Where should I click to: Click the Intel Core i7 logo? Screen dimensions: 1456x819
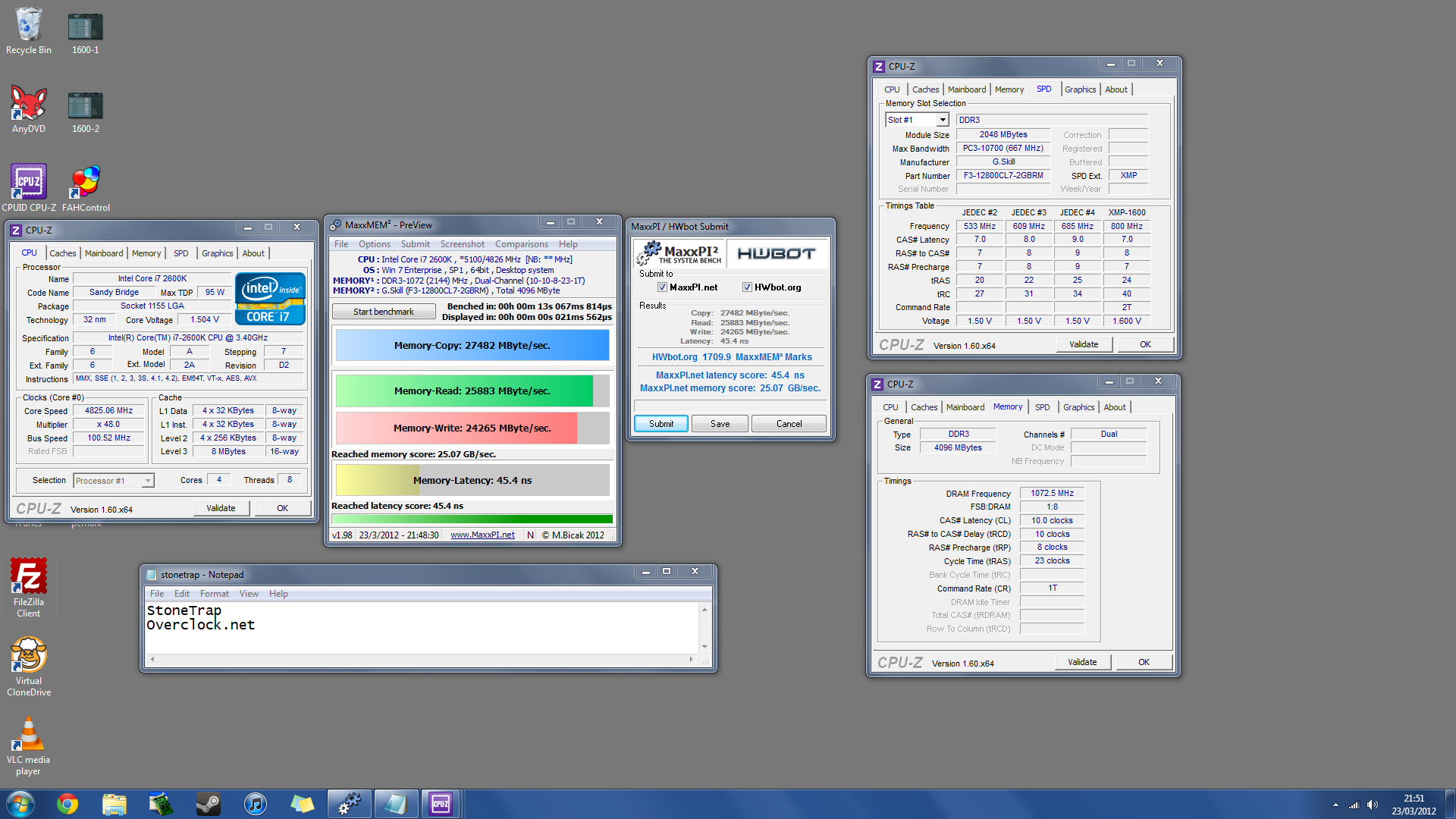pos(270,299)
